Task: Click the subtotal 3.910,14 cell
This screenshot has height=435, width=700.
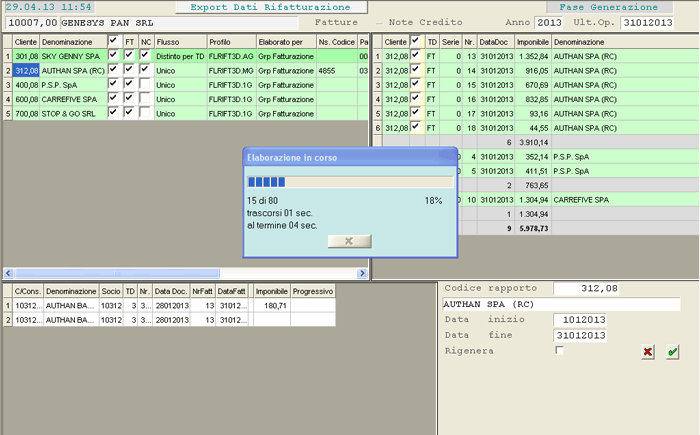Action: point(533,142)
